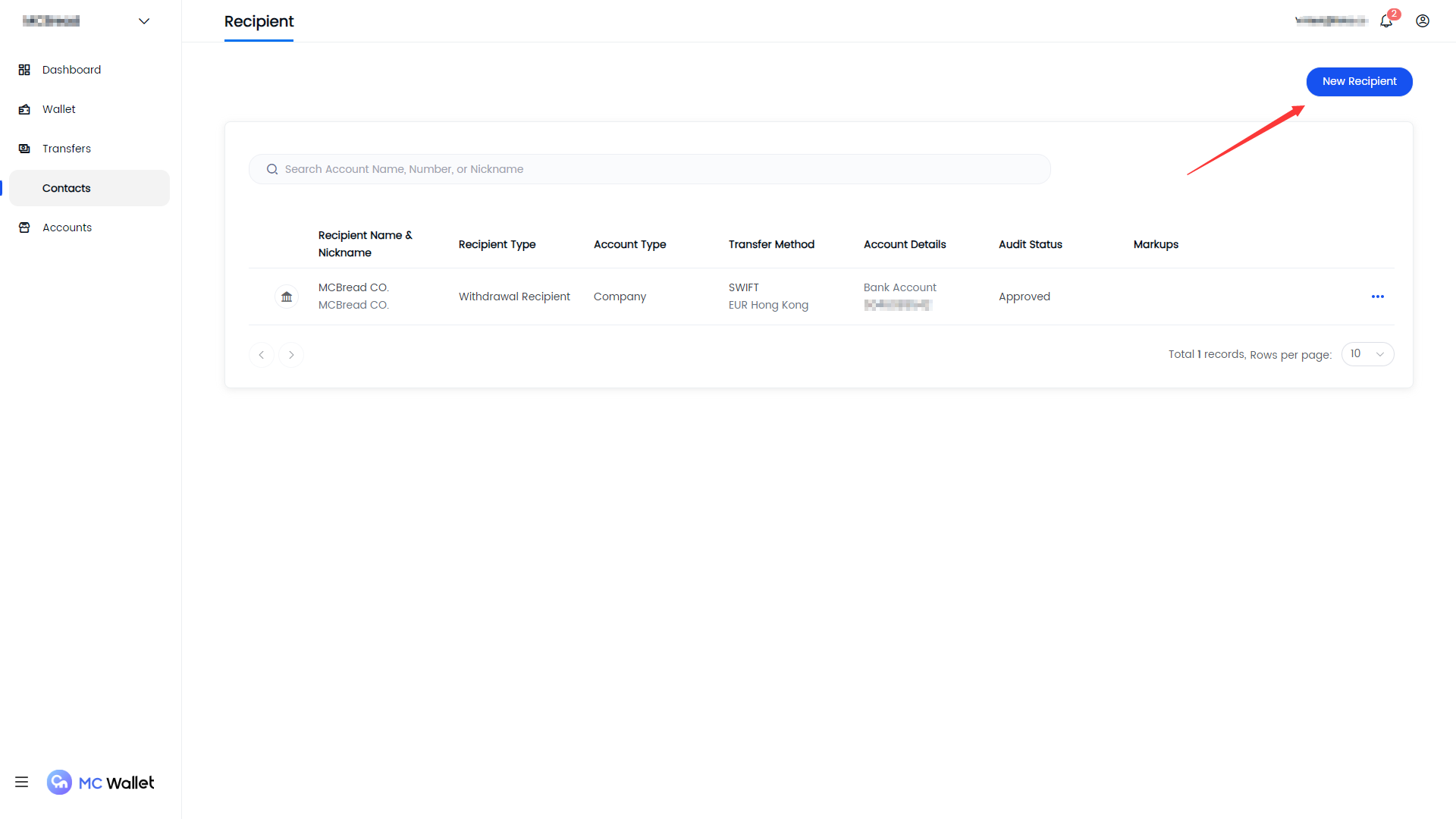
Task: Click the Dashboard grid icon
Action: tap(24, 70)
